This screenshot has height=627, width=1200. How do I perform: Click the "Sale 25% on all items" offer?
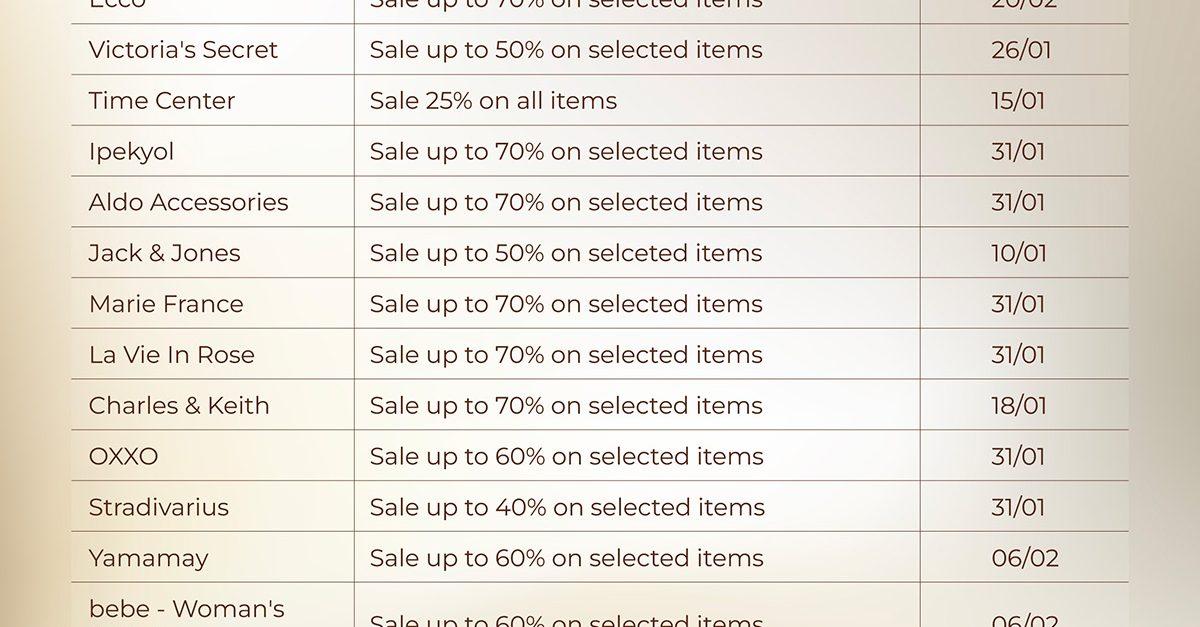point(493,101)
